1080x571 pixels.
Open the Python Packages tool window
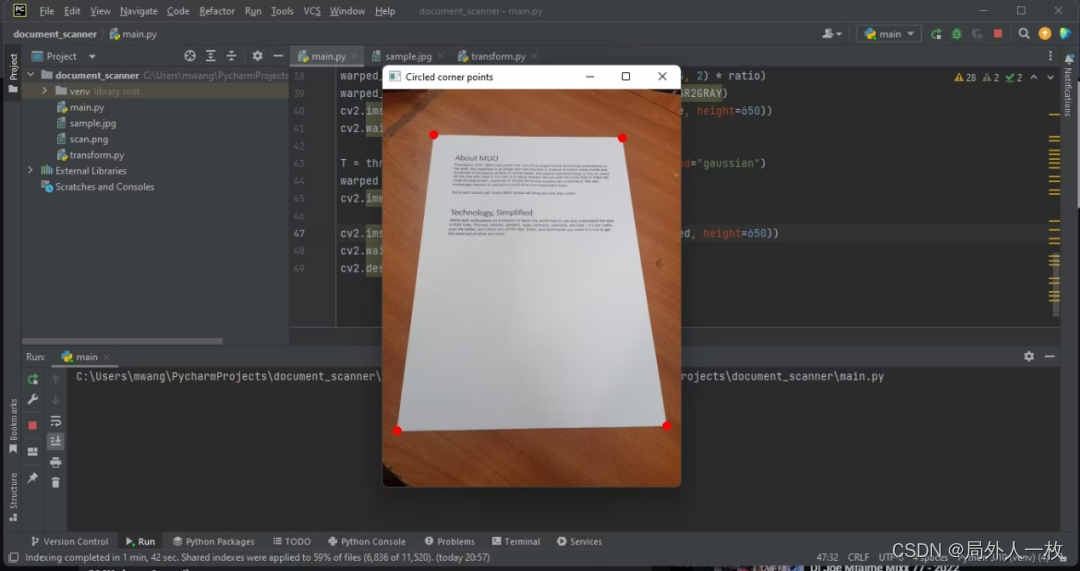214,541
